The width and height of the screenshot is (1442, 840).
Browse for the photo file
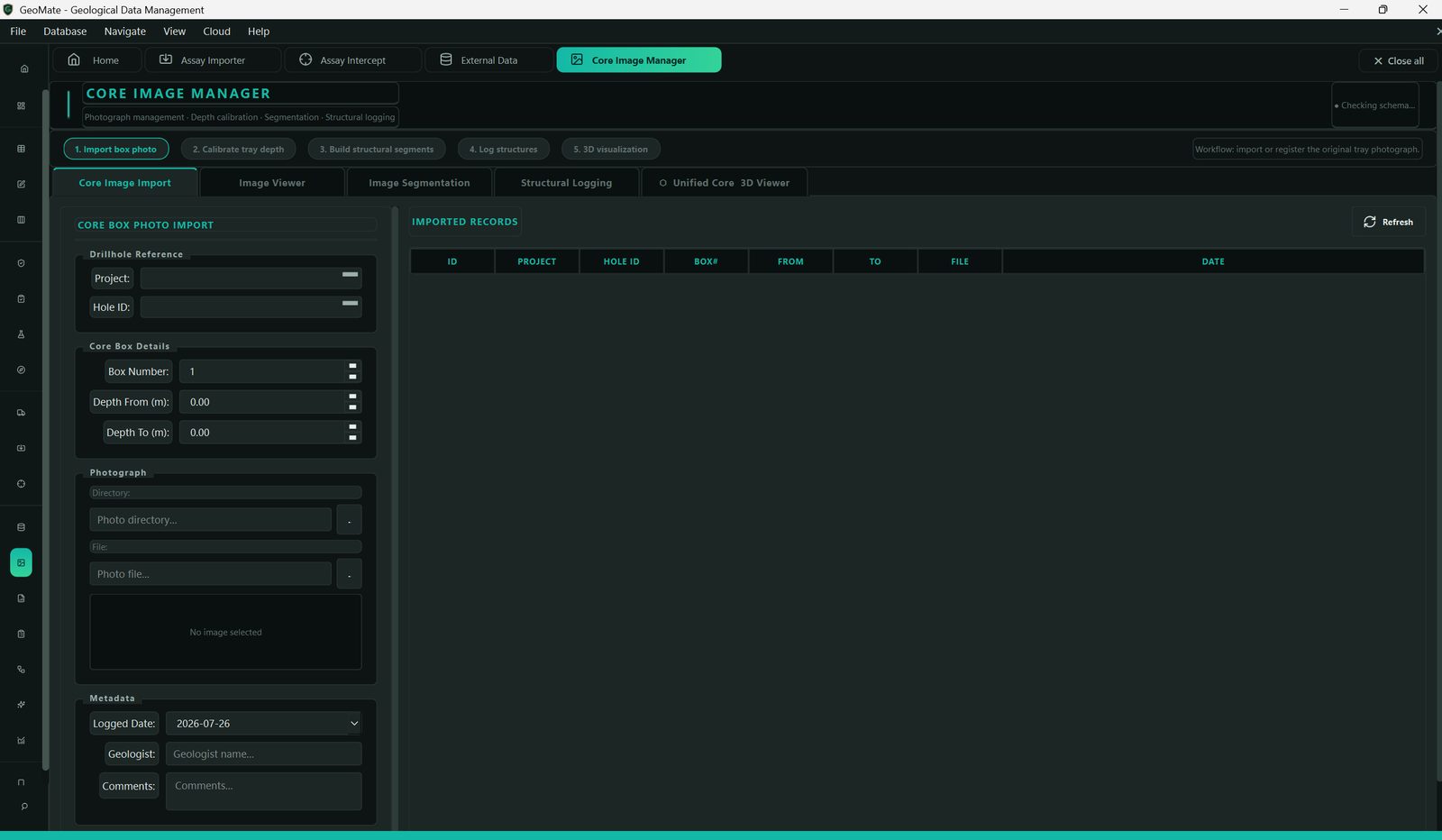coord(349,574)
